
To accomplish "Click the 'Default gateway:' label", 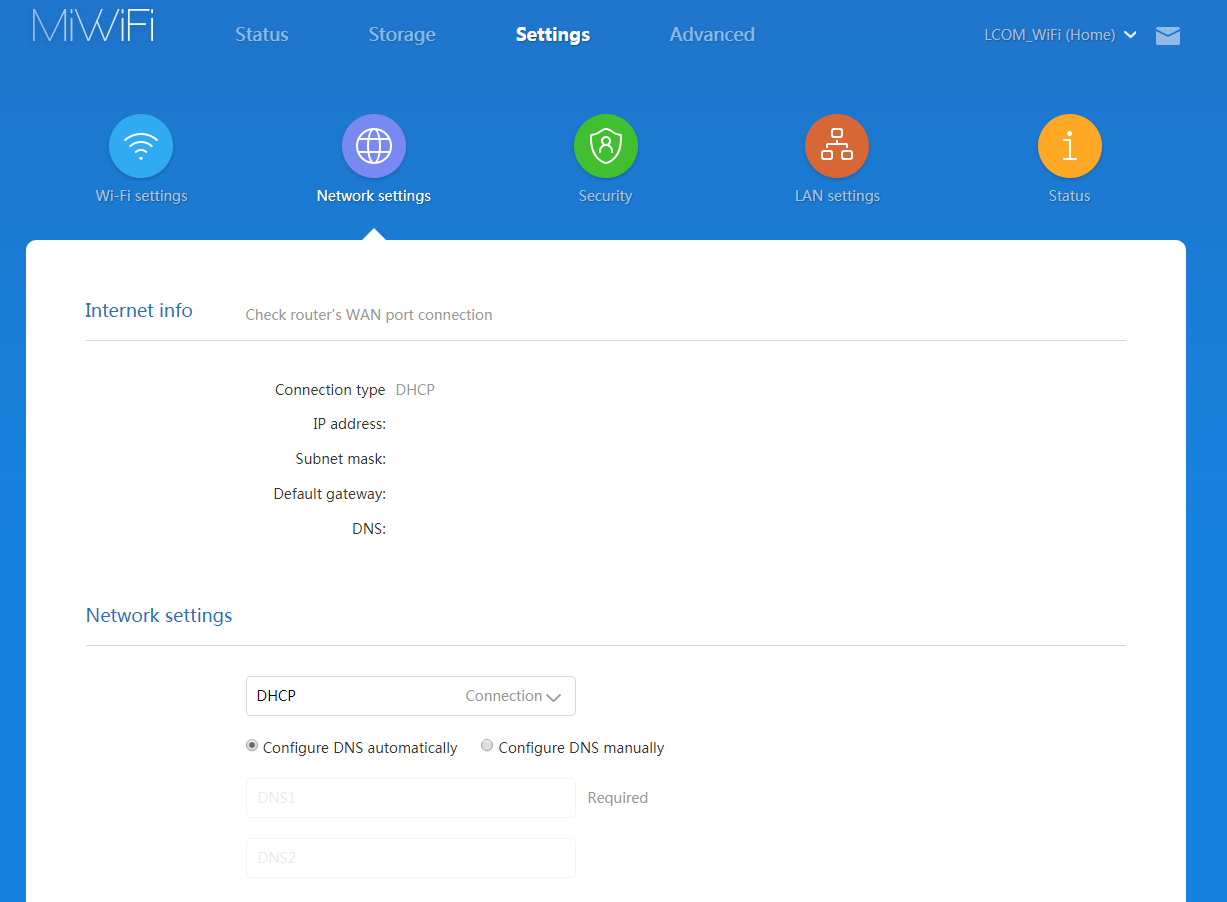I will point(330,494).
